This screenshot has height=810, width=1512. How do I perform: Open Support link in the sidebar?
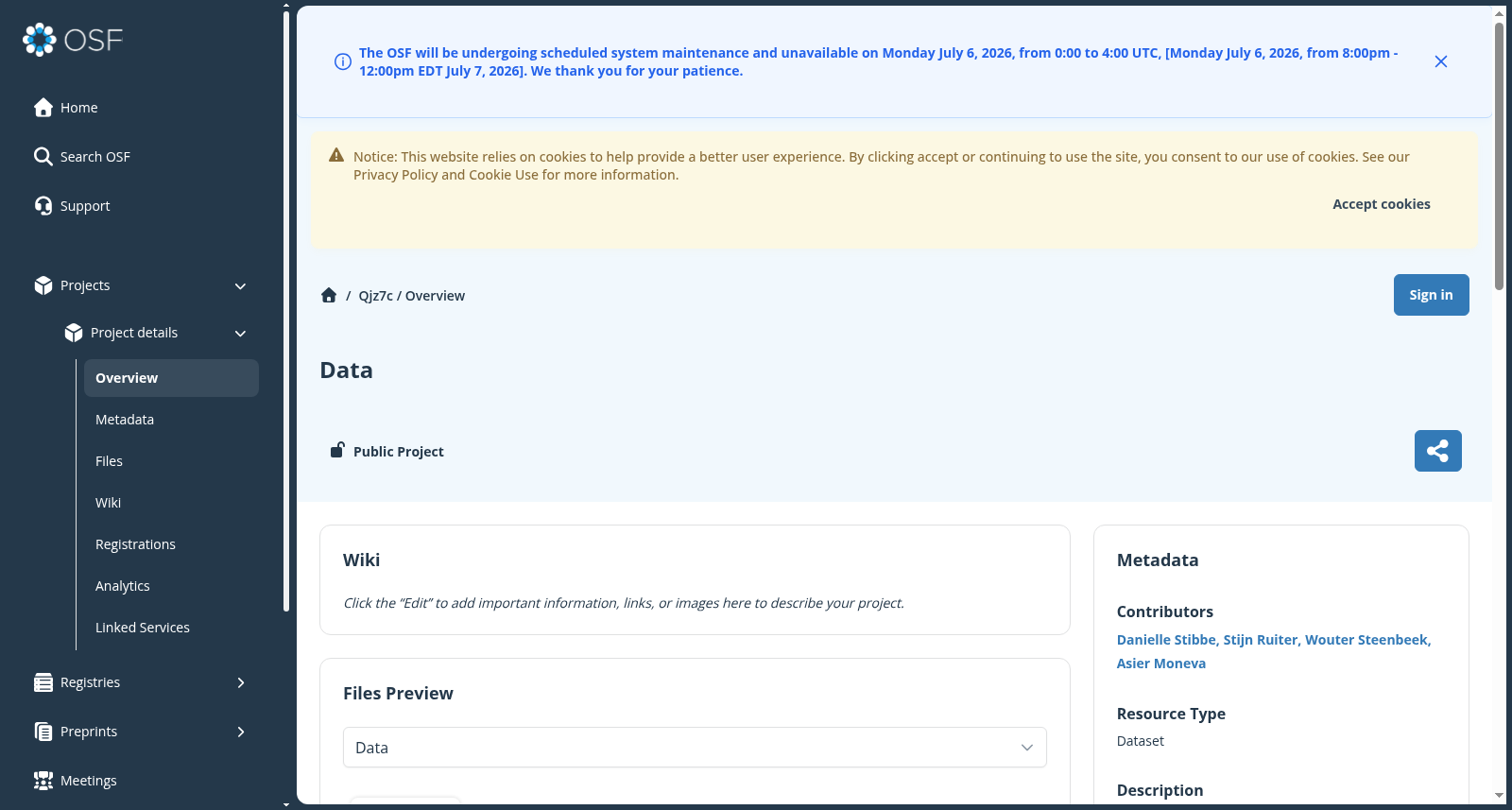[x=85, y=206]
